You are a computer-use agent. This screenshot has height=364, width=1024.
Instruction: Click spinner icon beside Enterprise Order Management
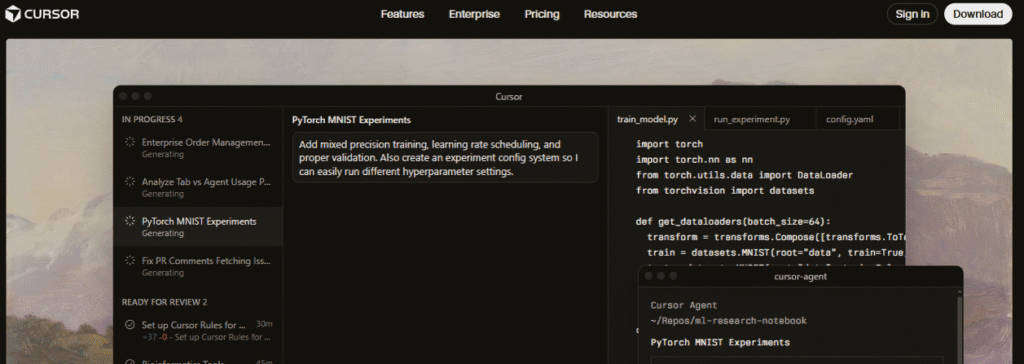coord(129,142)
